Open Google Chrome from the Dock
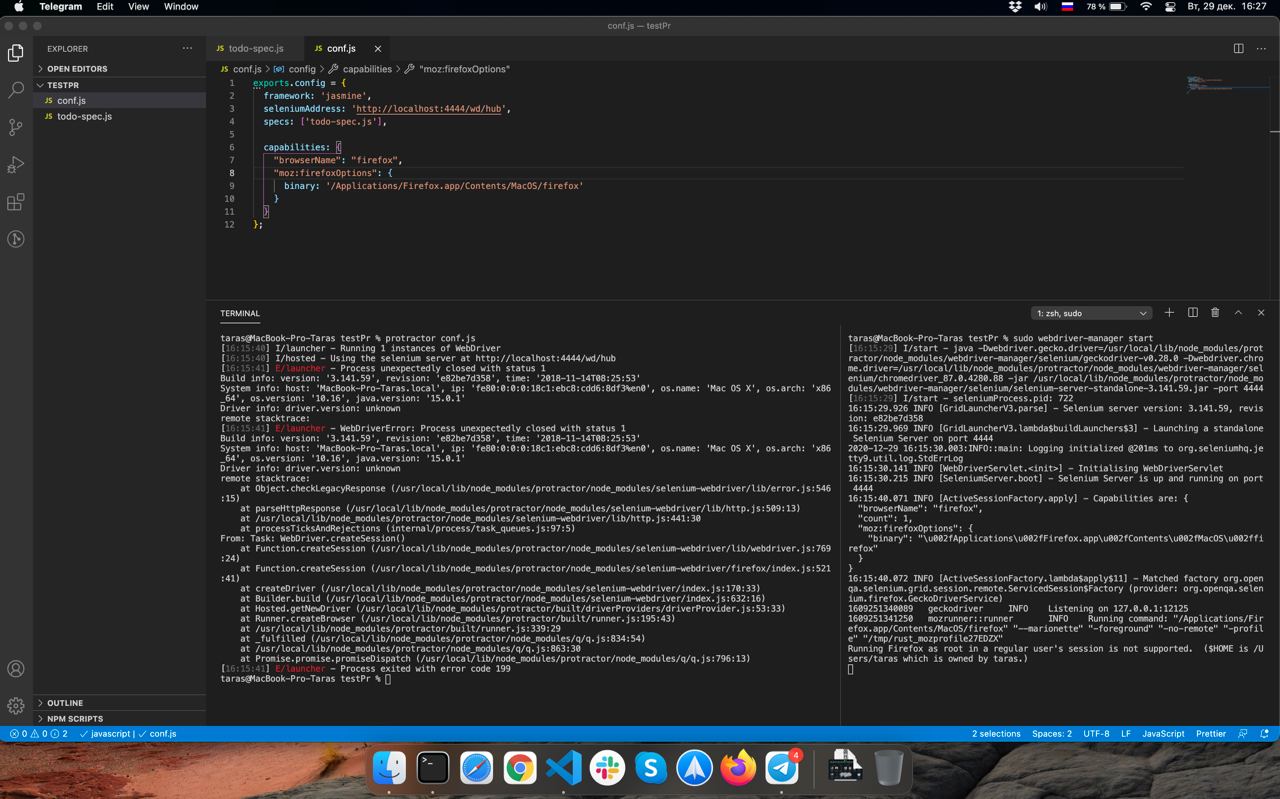The image size is (1280, 799). 520,768
